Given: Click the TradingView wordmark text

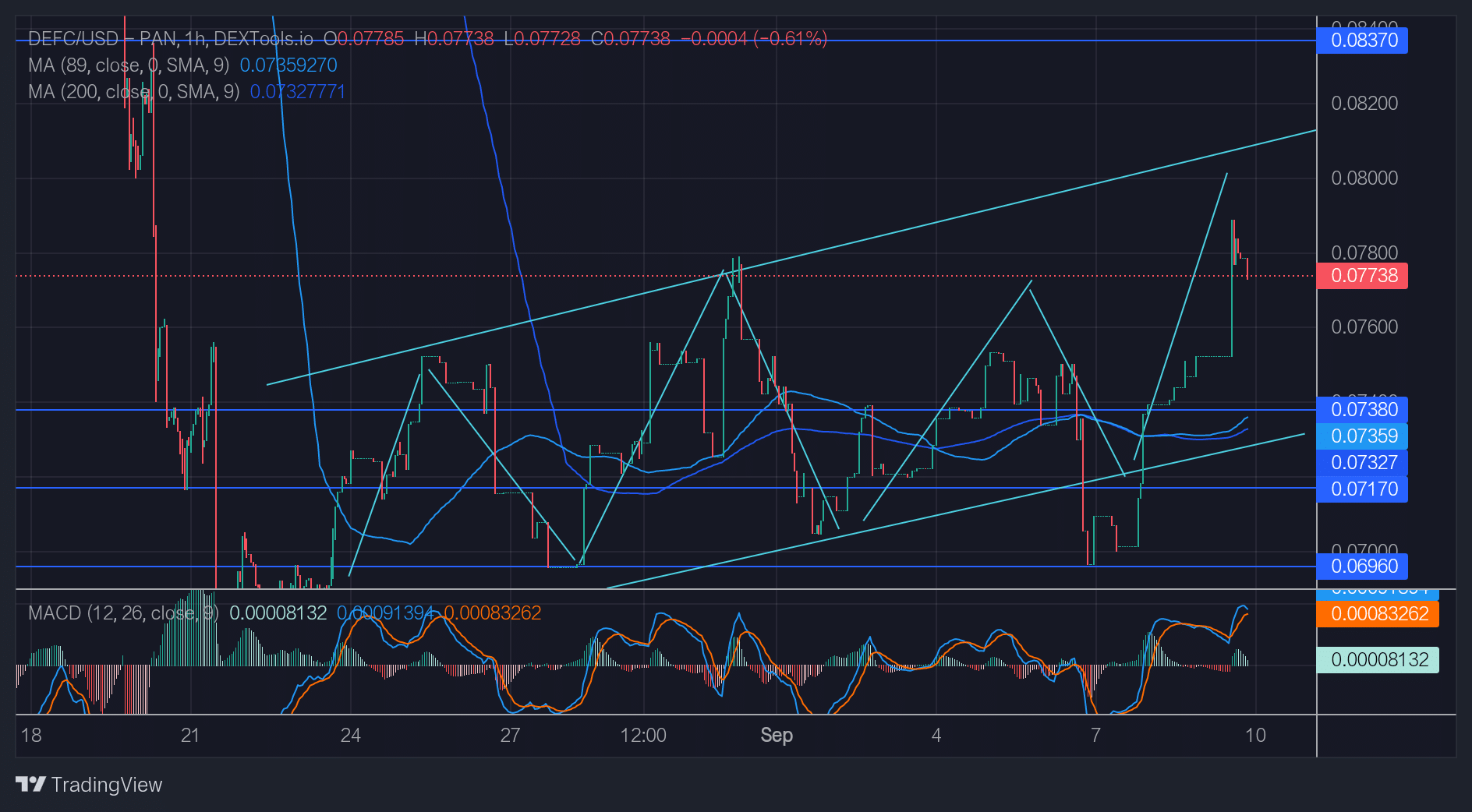Looking at the screenshot, I should 107,785.
